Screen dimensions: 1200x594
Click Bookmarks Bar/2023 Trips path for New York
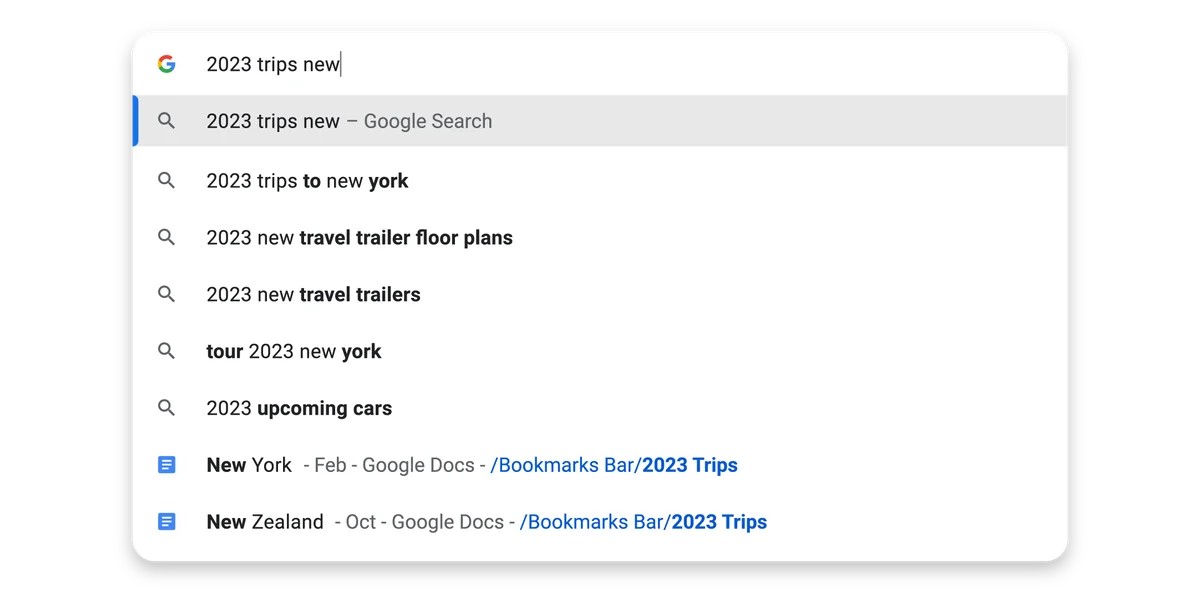614,465
